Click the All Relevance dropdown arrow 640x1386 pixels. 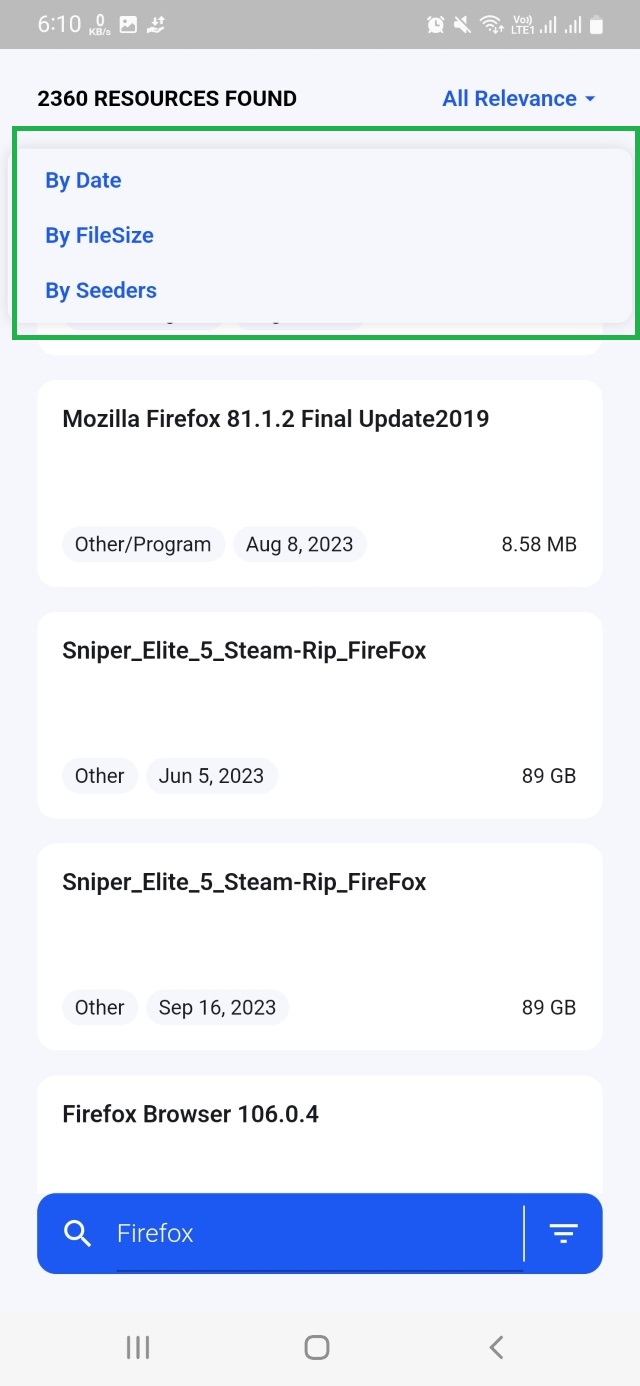[x=590, y=99]
